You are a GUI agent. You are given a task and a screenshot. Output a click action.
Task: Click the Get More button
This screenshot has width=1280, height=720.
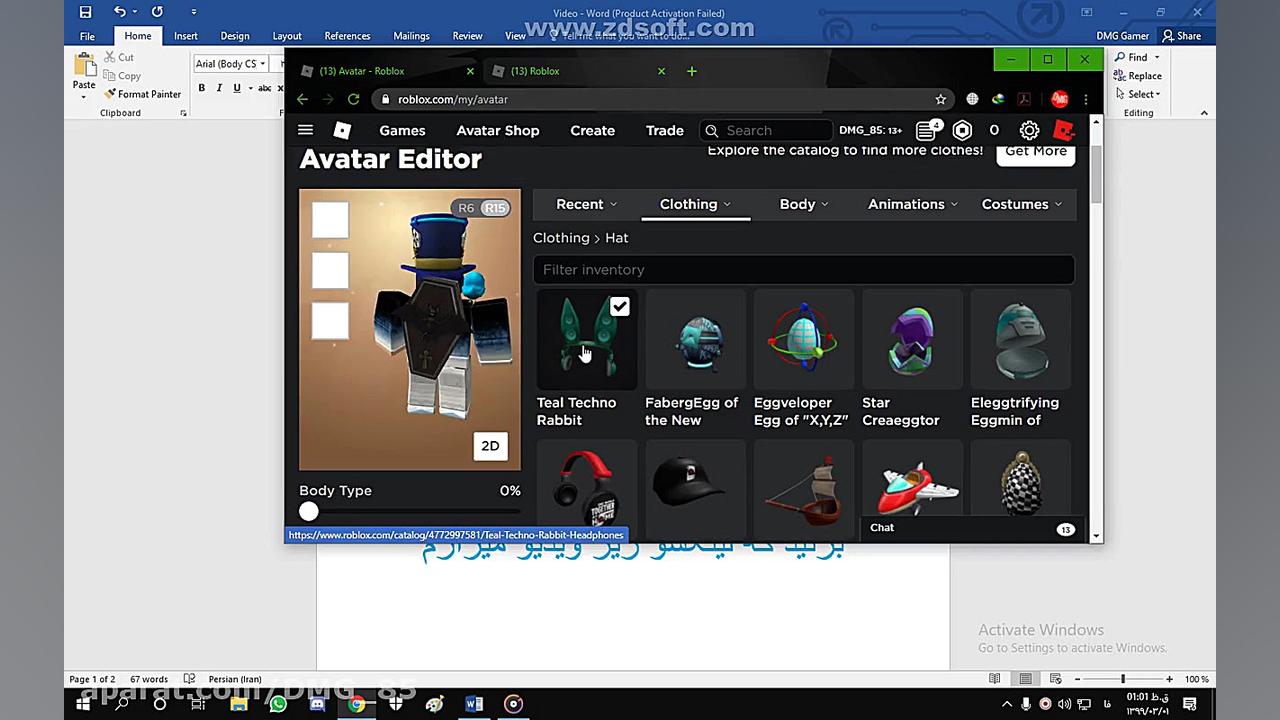pyautogui.click(x=1036, y=151)
